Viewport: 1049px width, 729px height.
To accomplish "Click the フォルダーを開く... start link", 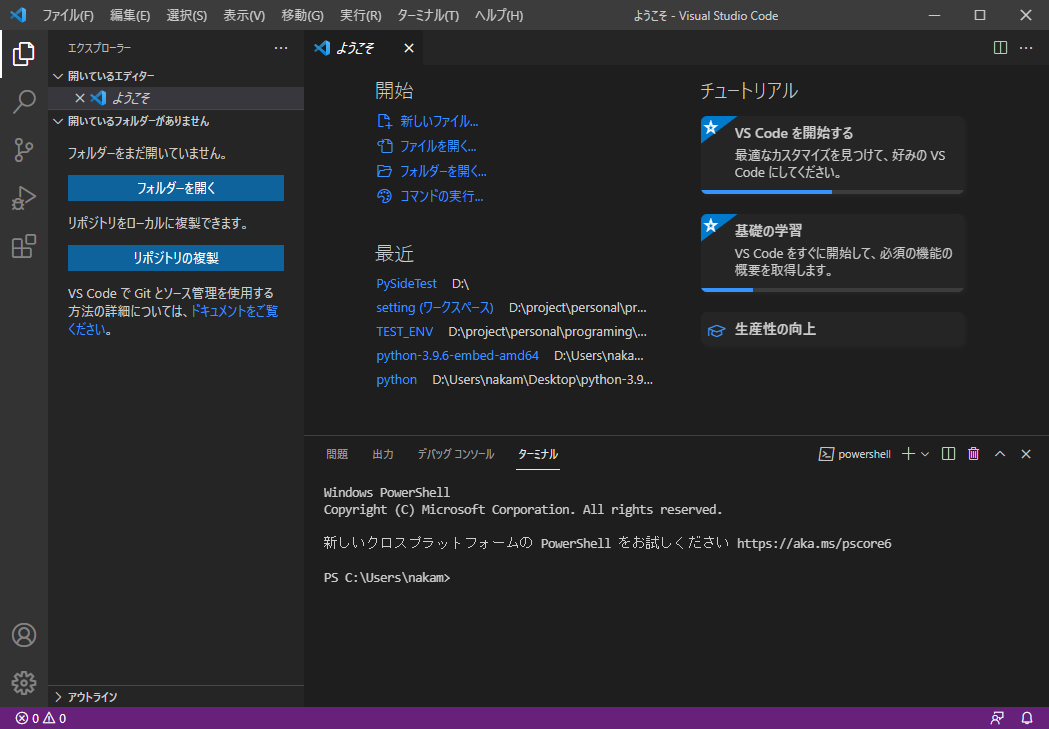I will (432, 171).
